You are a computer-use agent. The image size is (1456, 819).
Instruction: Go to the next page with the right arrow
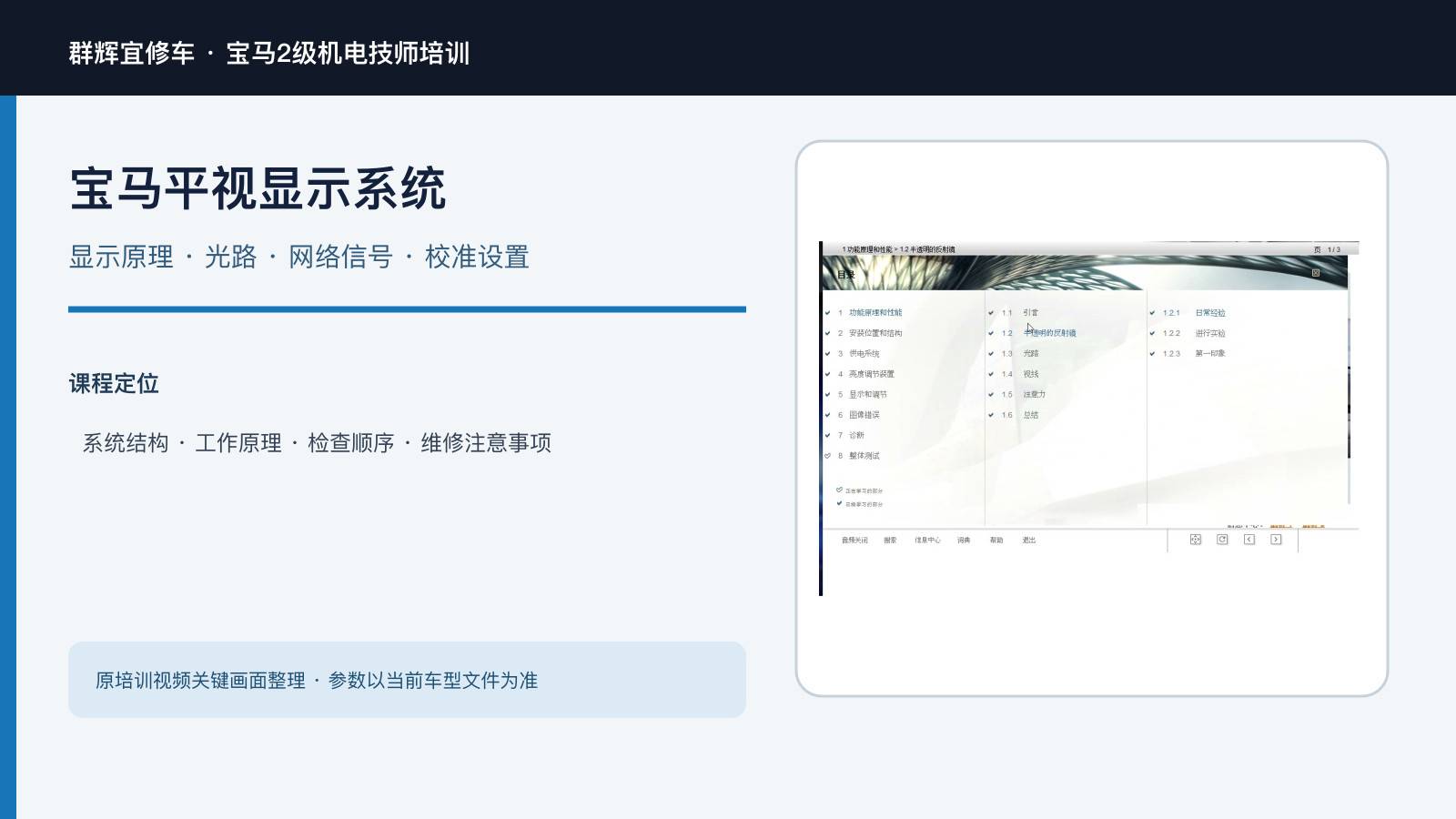[1276, 540]
